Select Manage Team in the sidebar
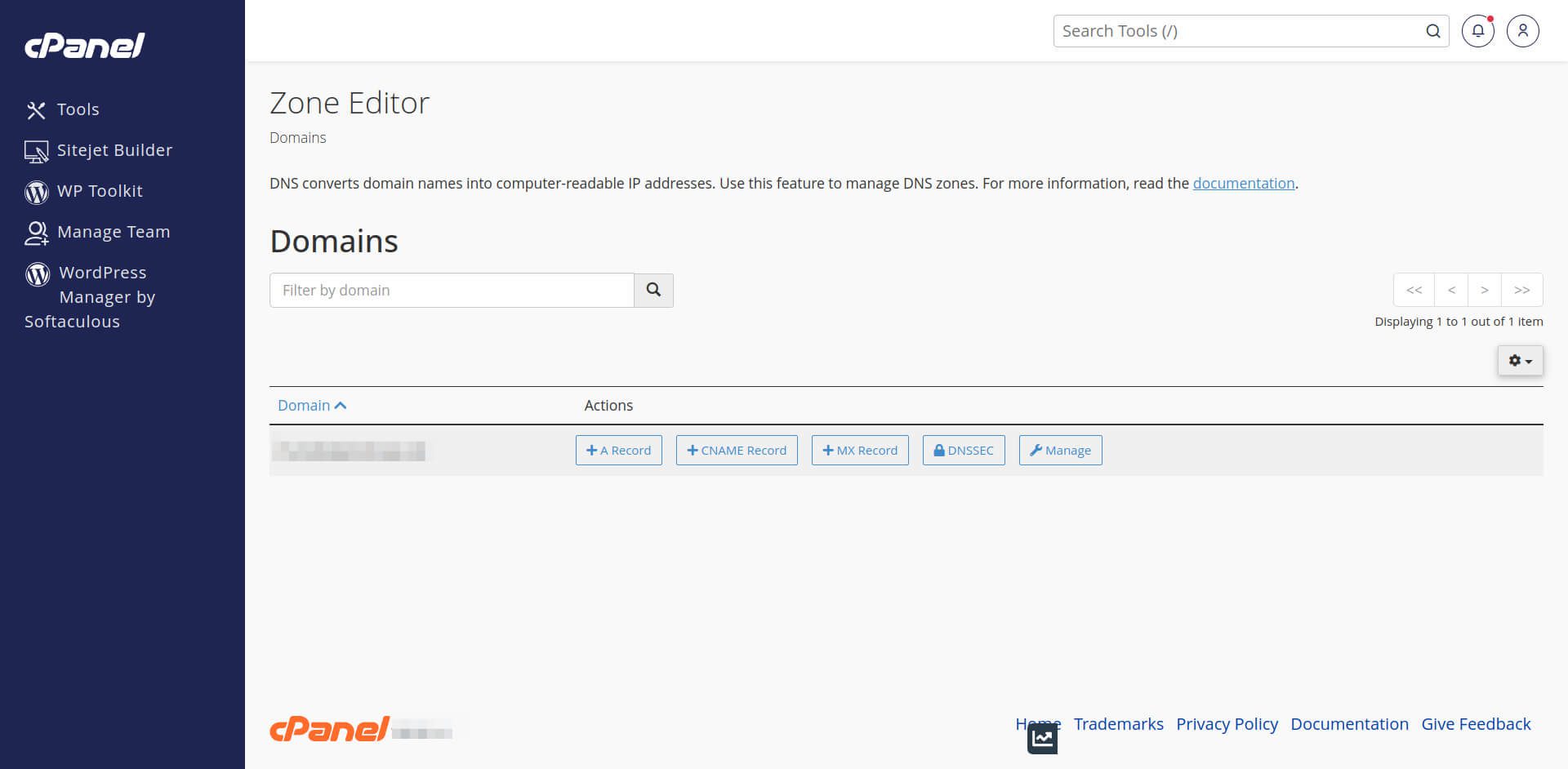The width and height of the screenshot is (1568, 769). 37,232
